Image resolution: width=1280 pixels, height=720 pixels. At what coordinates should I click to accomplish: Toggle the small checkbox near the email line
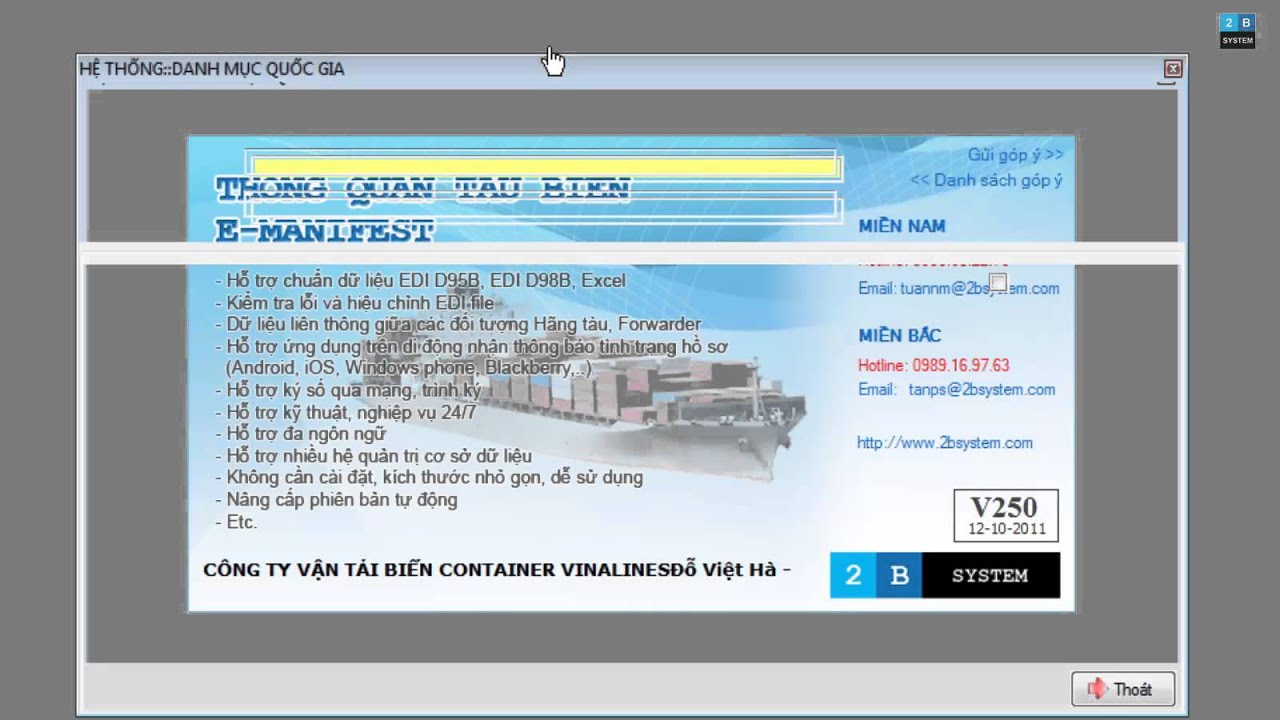(x=997, y=283)
